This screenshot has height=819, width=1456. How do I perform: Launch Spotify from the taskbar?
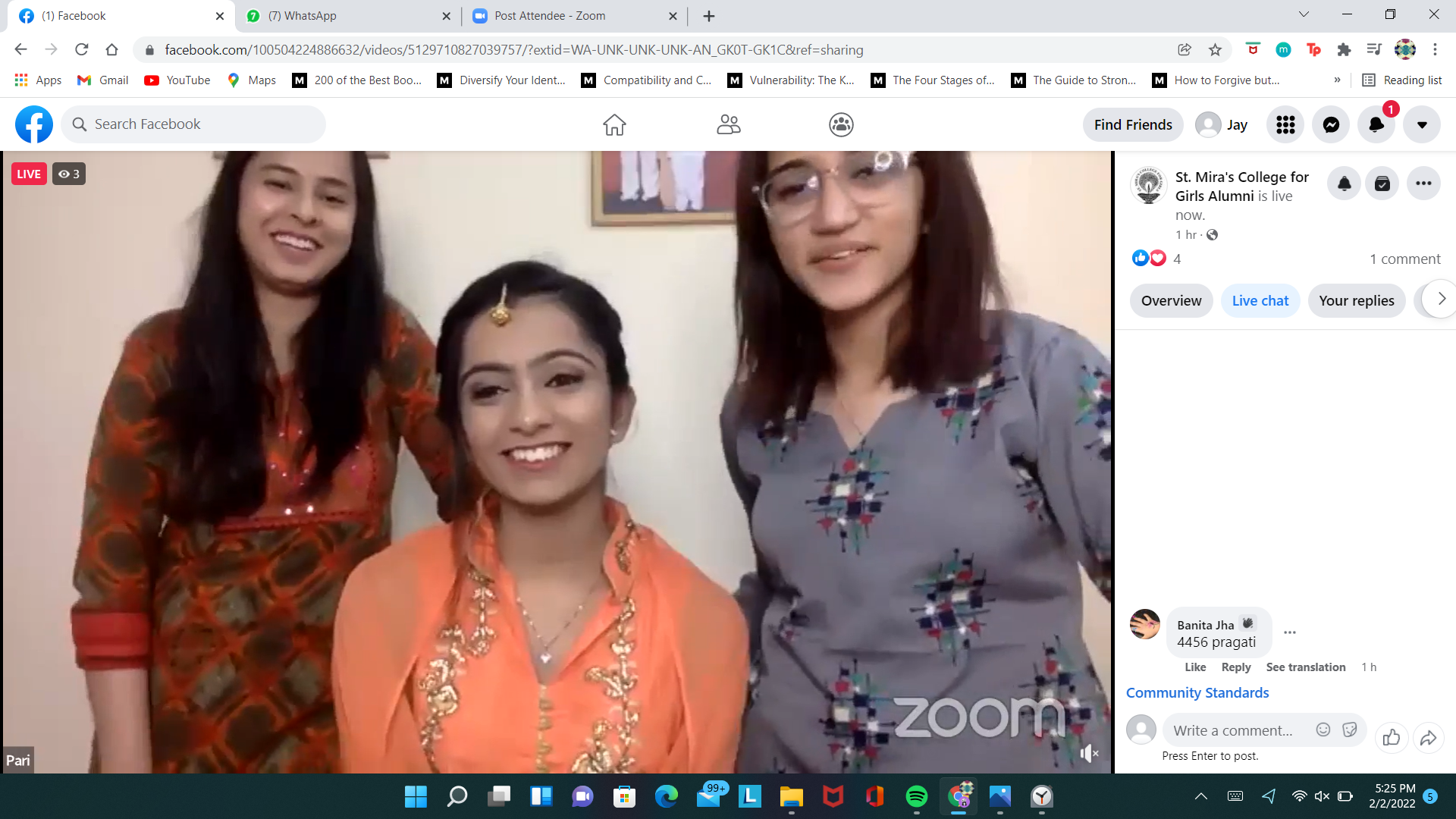pos(917,797)
